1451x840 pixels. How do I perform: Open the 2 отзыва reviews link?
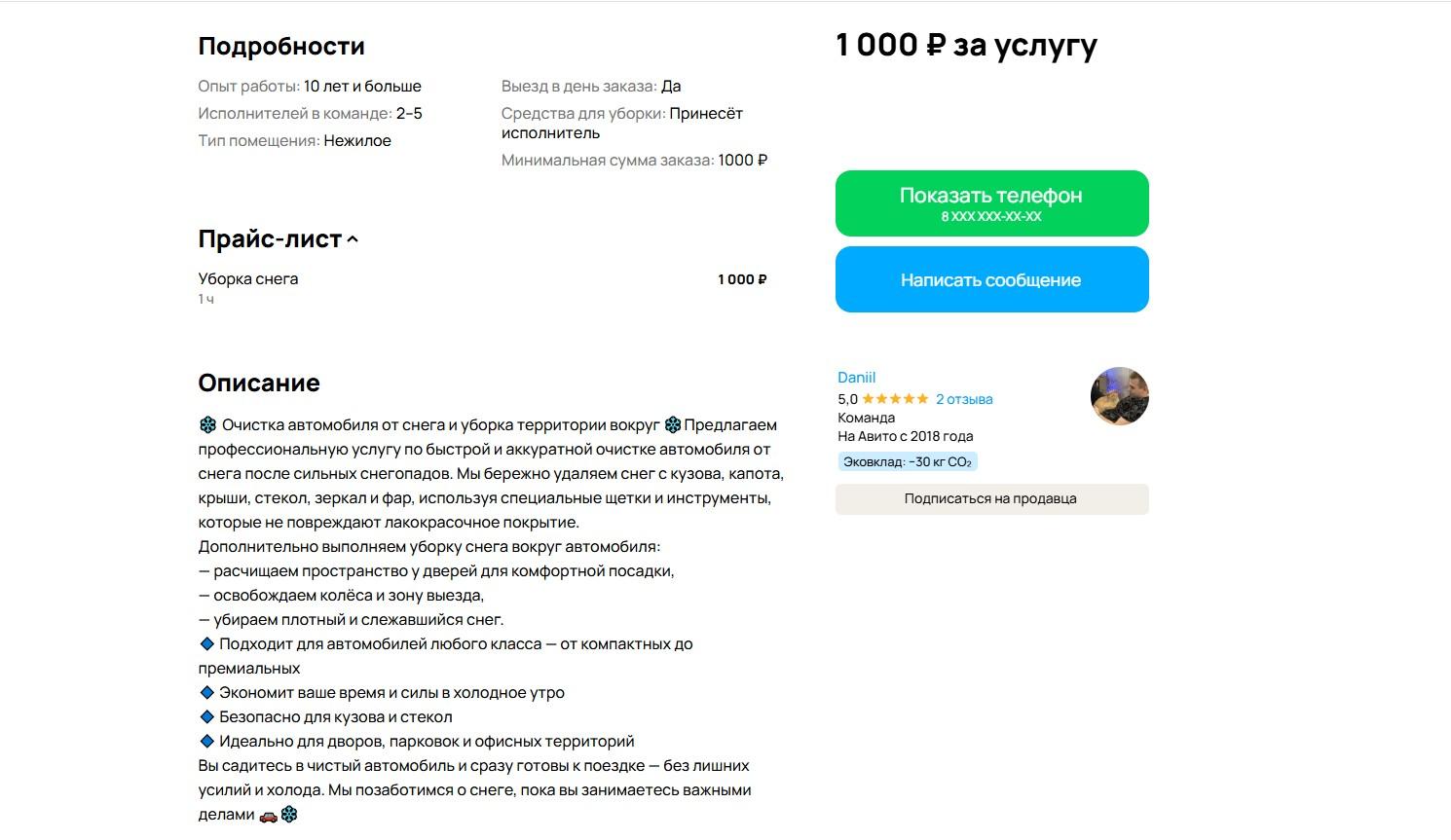(x=964, y=399)
